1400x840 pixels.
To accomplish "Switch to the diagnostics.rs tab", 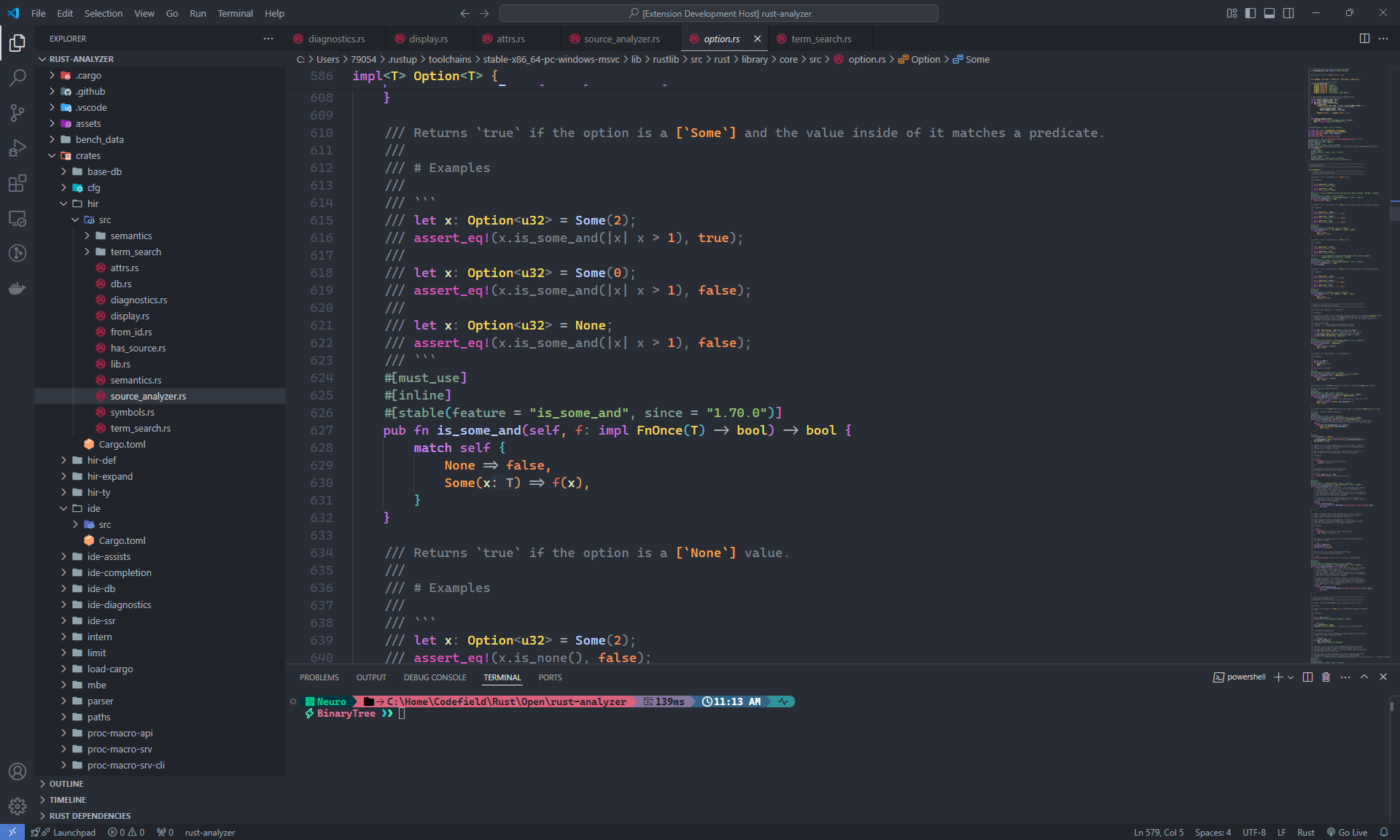I will tap(336, 39).
